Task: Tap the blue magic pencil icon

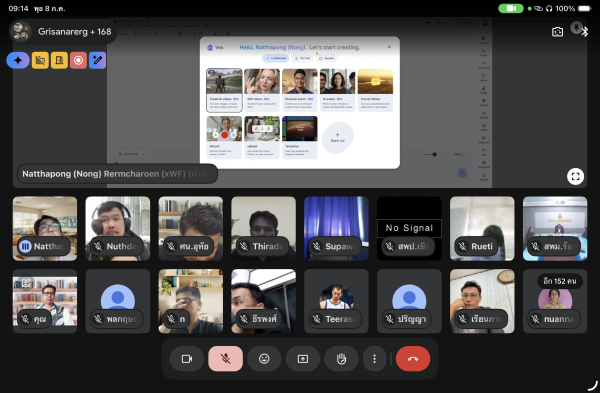Action: point(98,60)
